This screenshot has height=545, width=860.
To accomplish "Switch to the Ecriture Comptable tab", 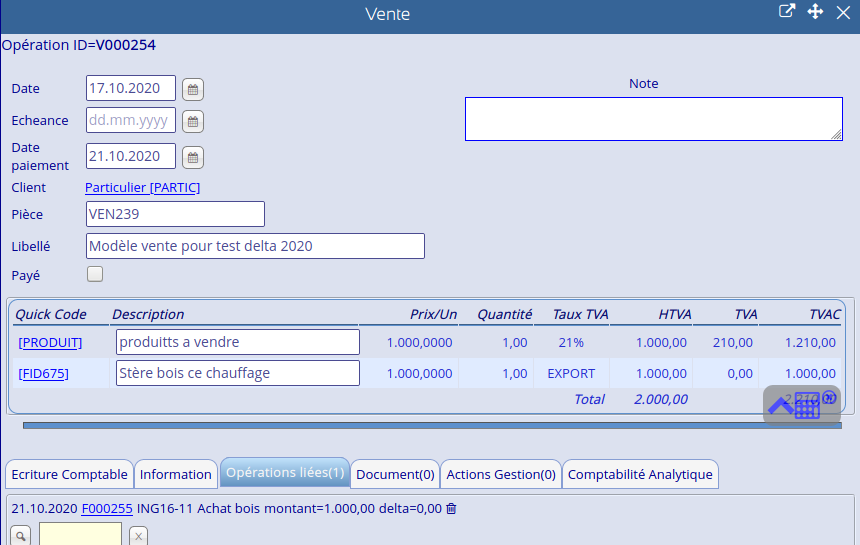I will (69, 474).
